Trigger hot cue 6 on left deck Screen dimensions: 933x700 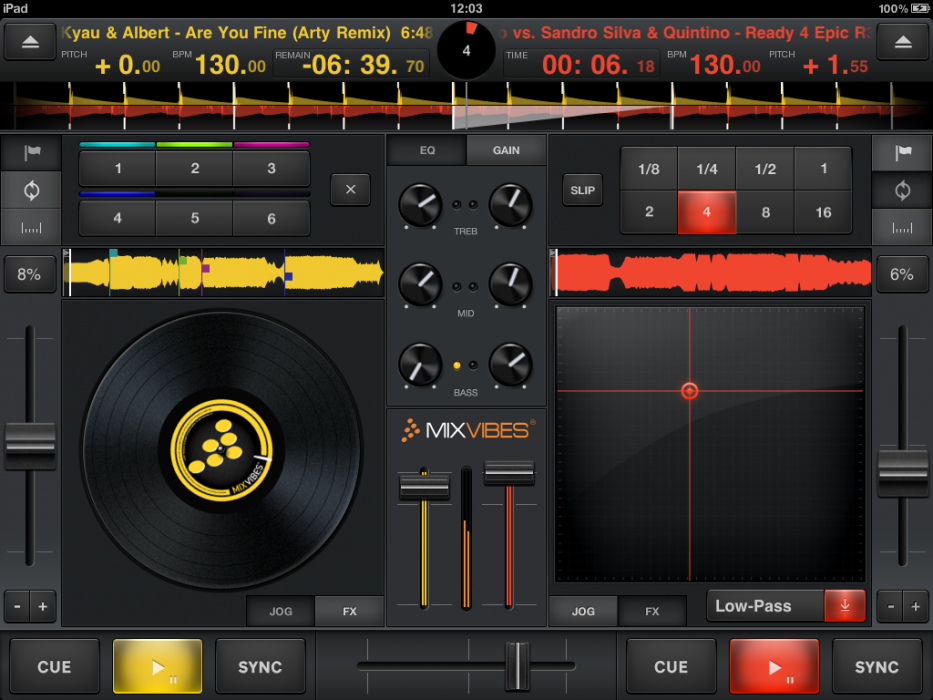[271, 218]
